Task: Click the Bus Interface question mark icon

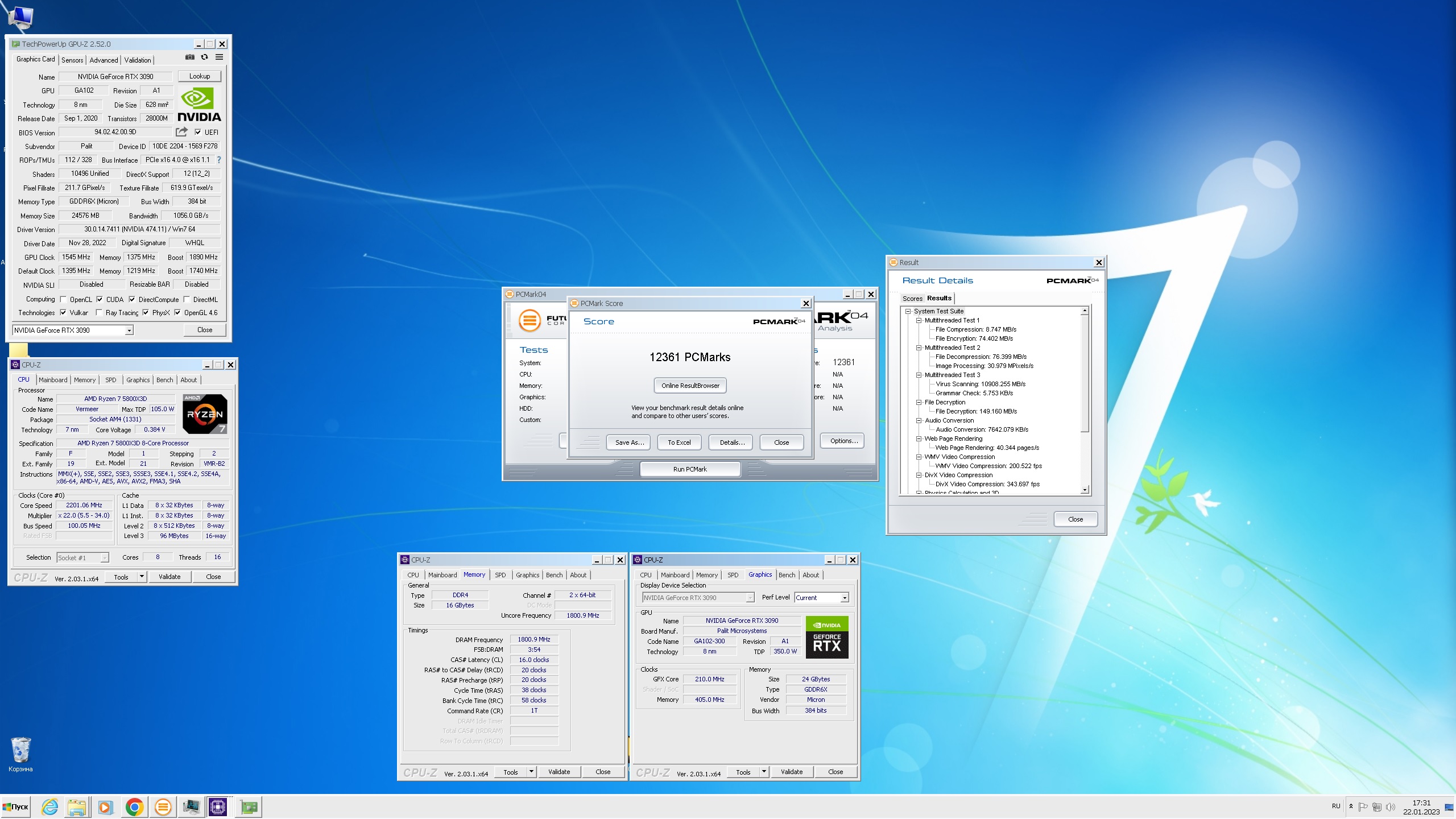Action: pyautogui.click(x=218, y=160)
